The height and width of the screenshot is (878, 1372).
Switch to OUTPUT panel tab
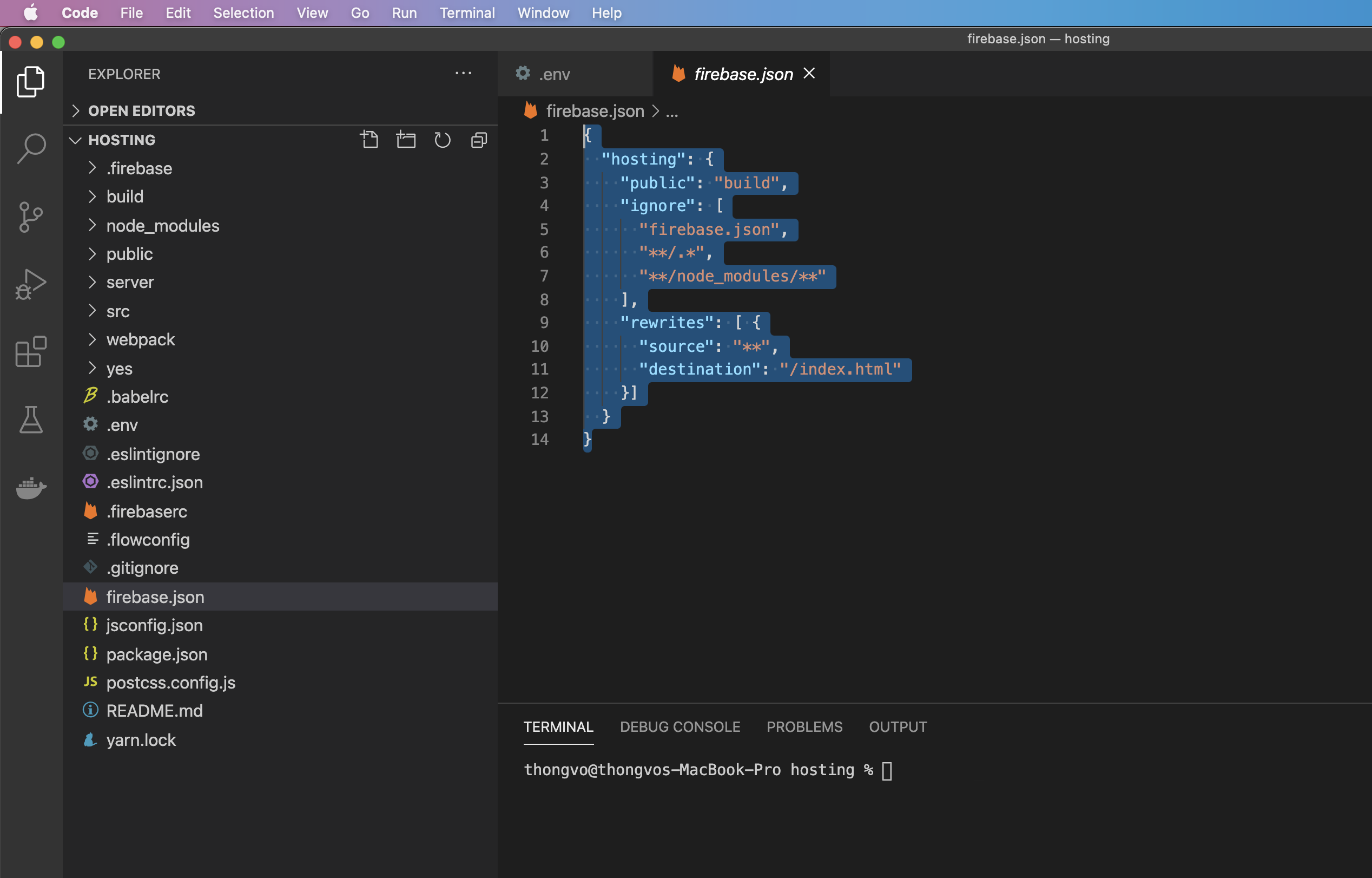(x=898, y=727)
